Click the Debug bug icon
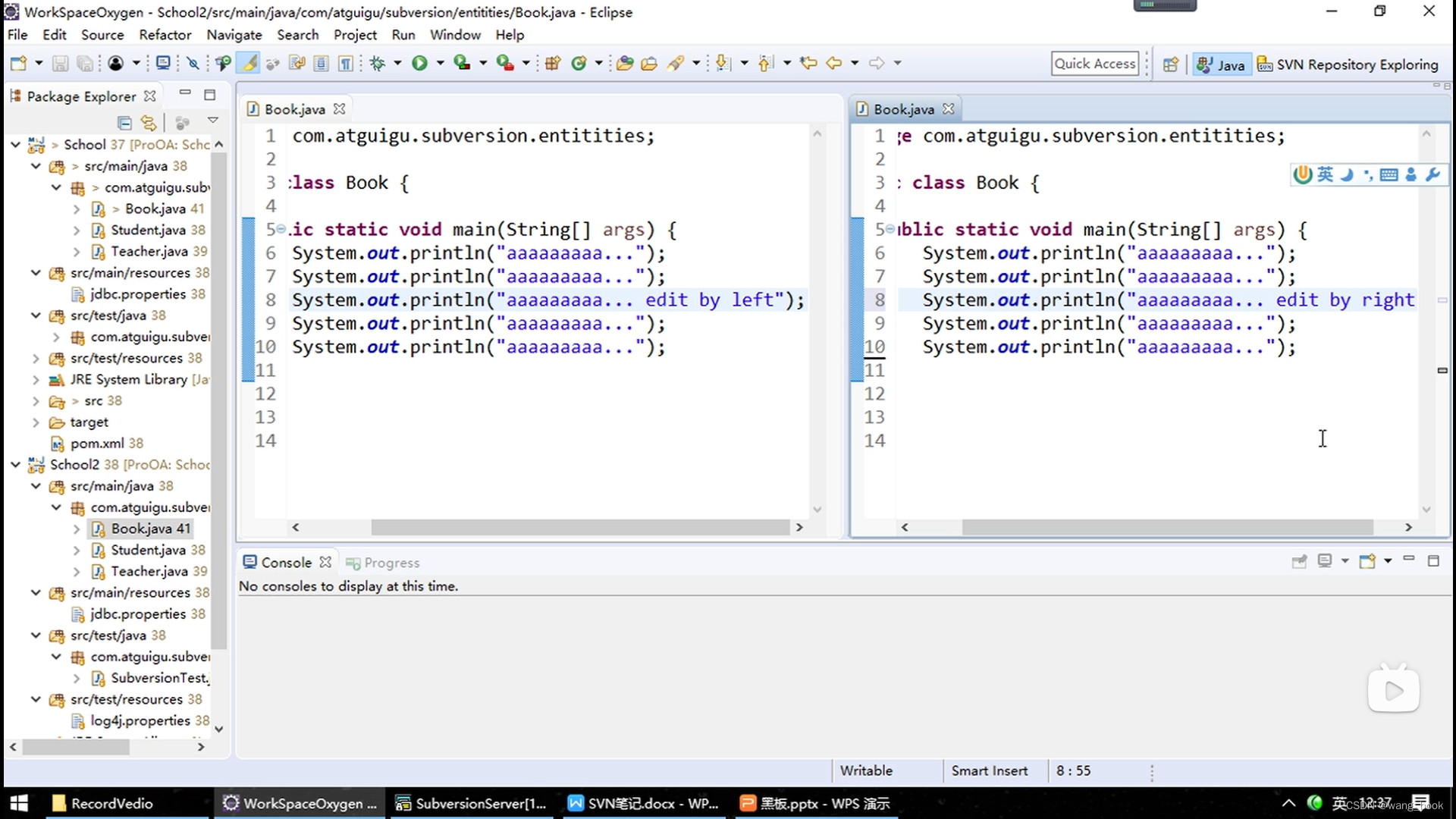This screenshot has width=1456, height=819. coord(377,64)
